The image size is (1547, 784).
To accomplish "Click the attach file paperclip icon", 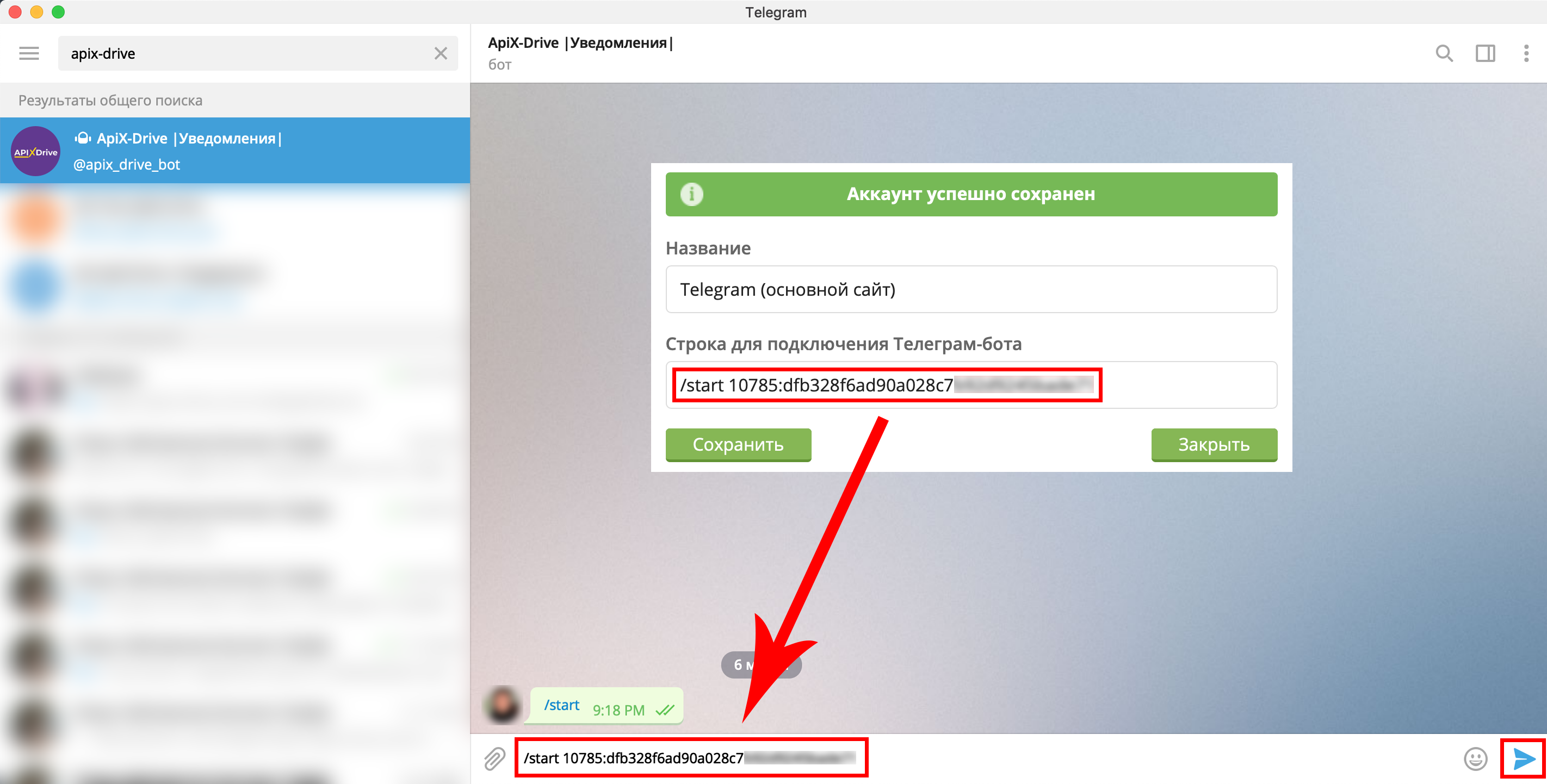I will (x=494, y=759).
